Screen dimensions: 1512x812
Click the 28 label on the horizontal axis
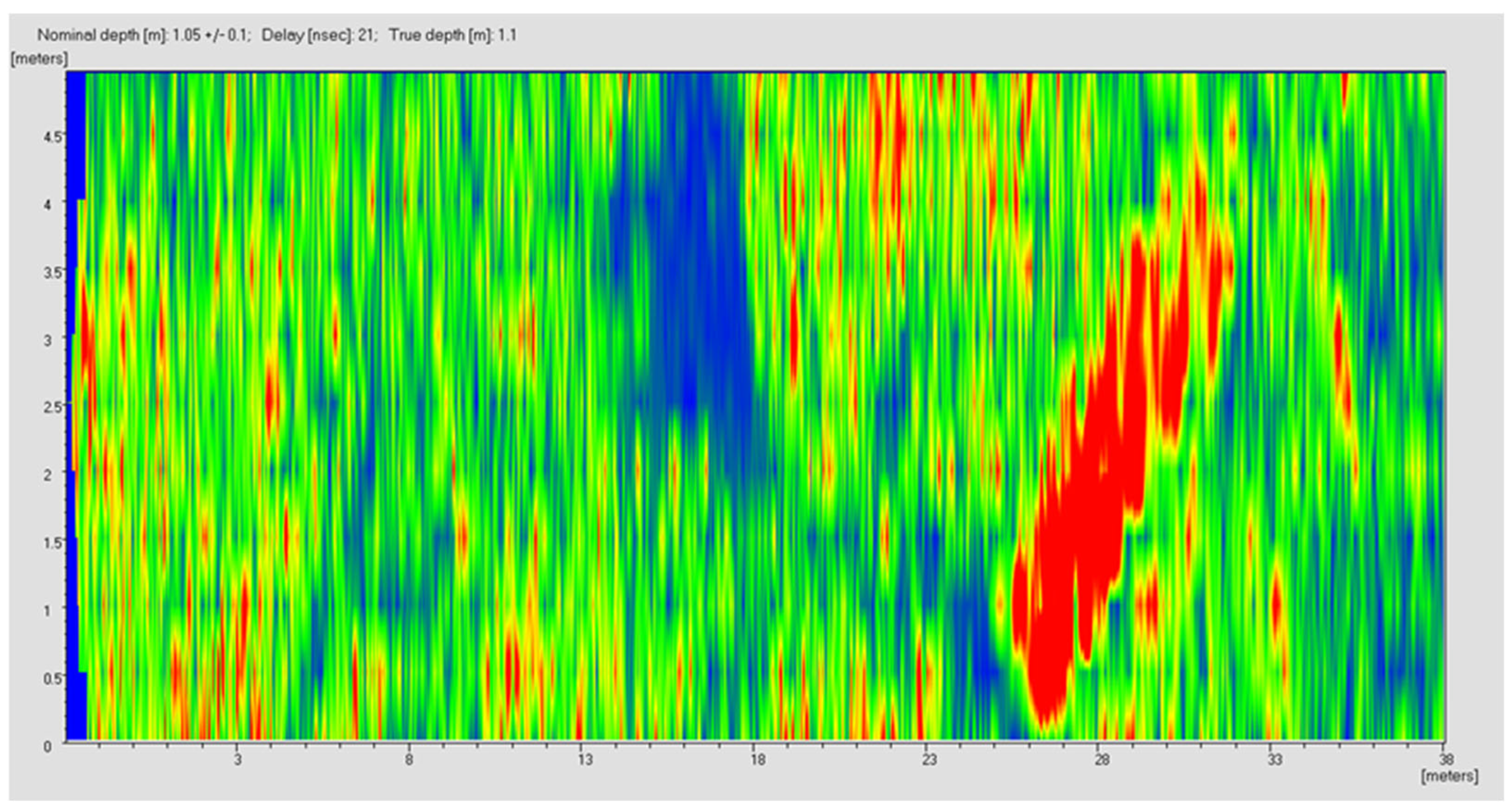tap(1101, 761)
